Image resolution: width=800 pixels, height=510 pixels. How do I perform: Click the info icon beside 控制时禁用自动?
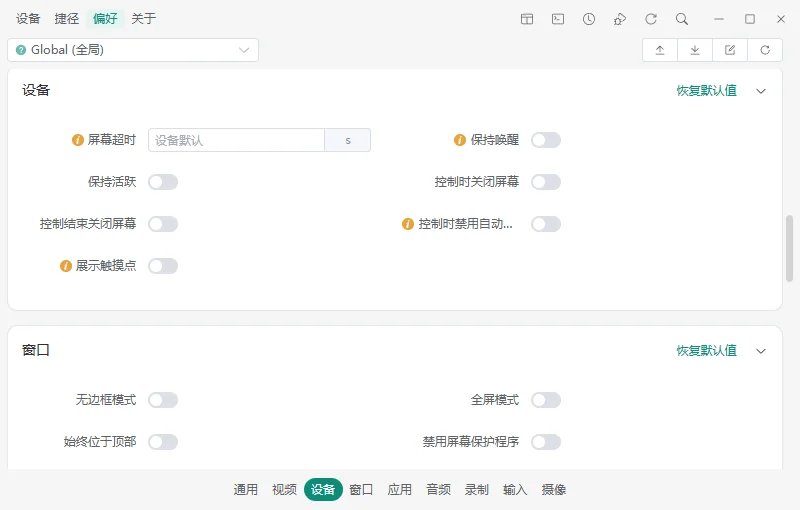pos(408,224)
